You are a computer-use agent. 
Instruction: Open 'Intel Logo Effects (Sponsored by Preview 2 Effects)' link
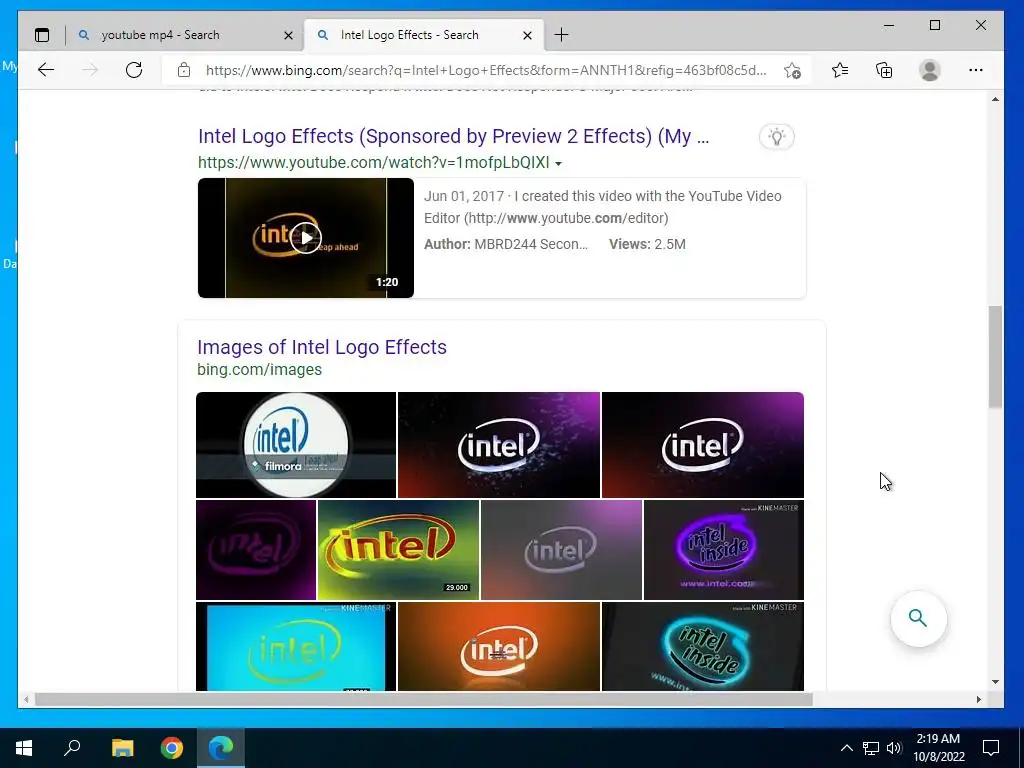pyautogui.click(x=453, y=136)
